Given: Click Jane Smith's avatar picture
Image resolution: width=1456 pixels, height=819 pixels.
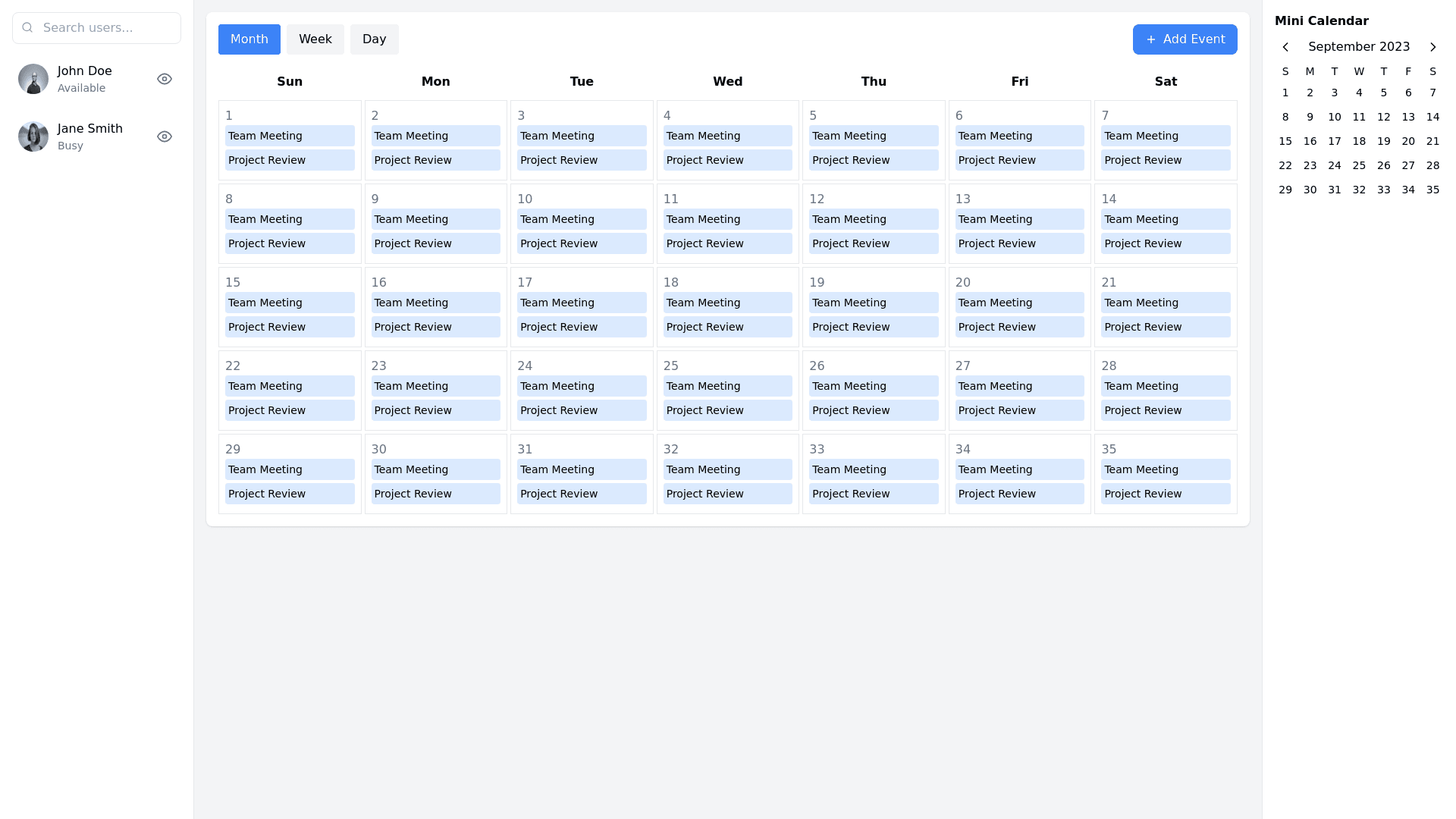Looking at the screenshot, I should click(33, 136).
